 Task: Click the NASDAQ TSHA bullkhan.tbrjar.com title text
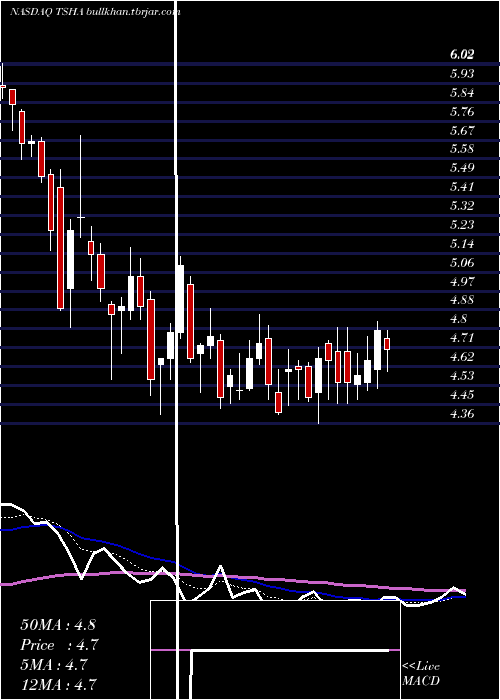coord(95,12)
